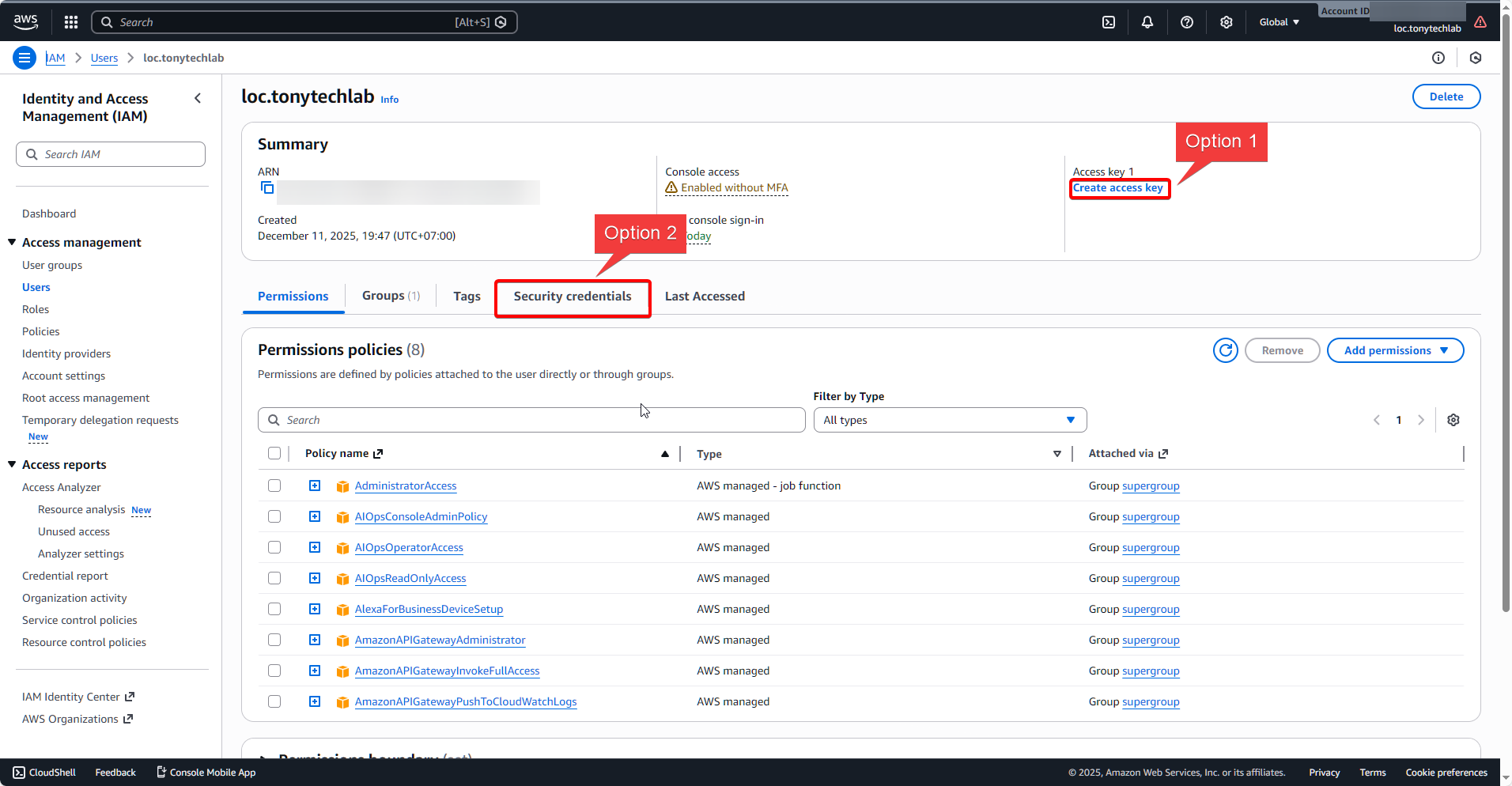Viewport: 1512px width, 786px height.
Task: Switch to the Security credentials tab
Action: tap(573, 297)
